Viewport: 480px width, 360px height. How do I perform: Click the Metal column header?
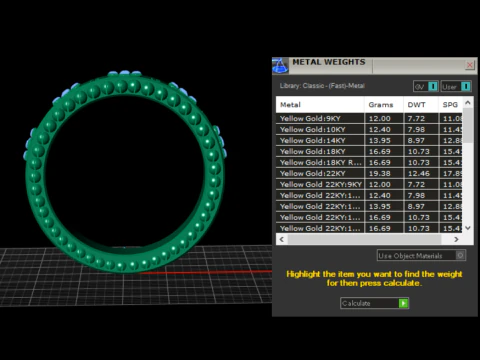320,105
